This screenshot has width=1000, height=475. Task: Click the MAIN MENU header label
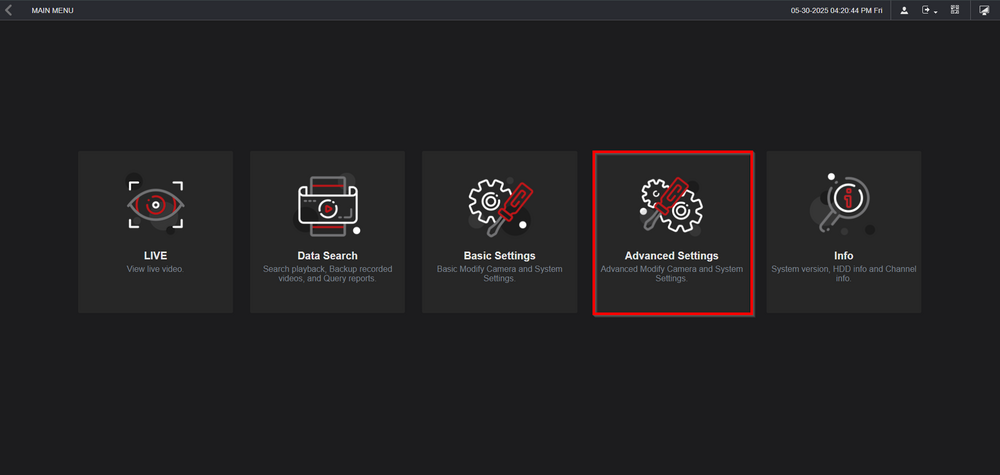(52, 10)
